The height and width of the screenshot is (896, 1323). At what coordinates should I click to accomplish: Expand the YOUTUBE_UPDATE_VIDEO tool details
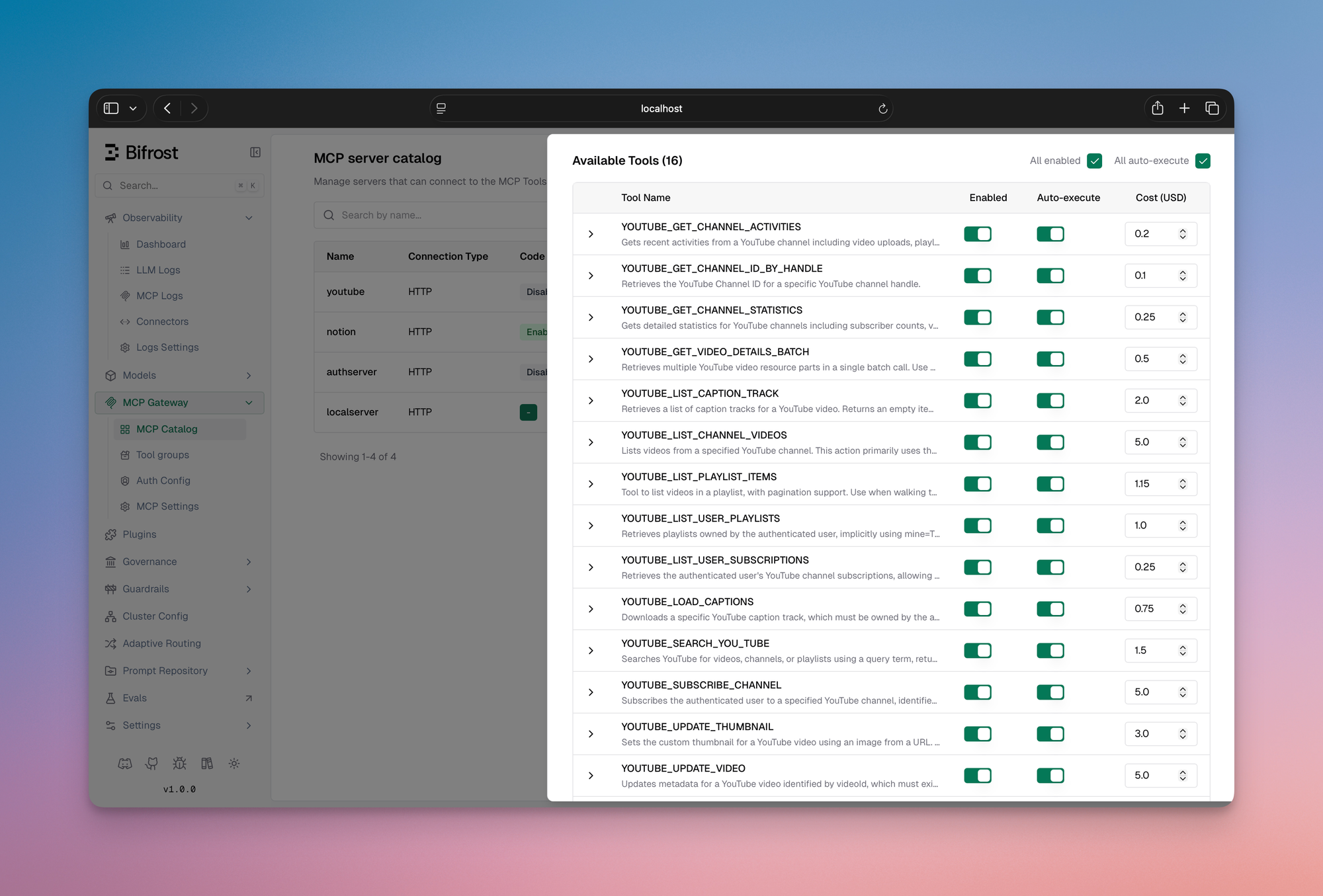pyautogui.click(x=591, y=776)
